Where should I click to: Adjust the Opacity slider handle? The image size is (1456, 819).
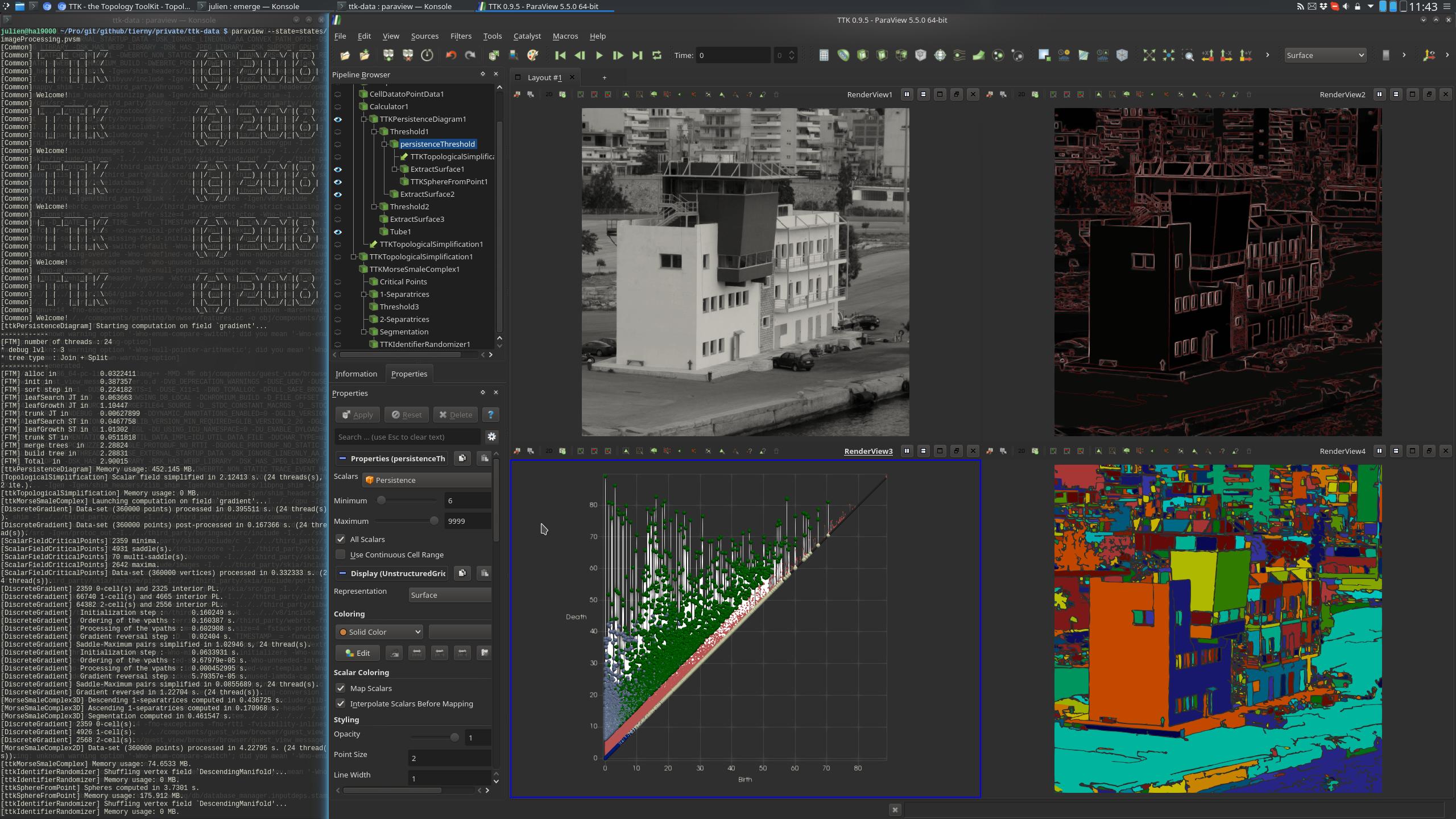pyautogui.click(x=454, y=738)
